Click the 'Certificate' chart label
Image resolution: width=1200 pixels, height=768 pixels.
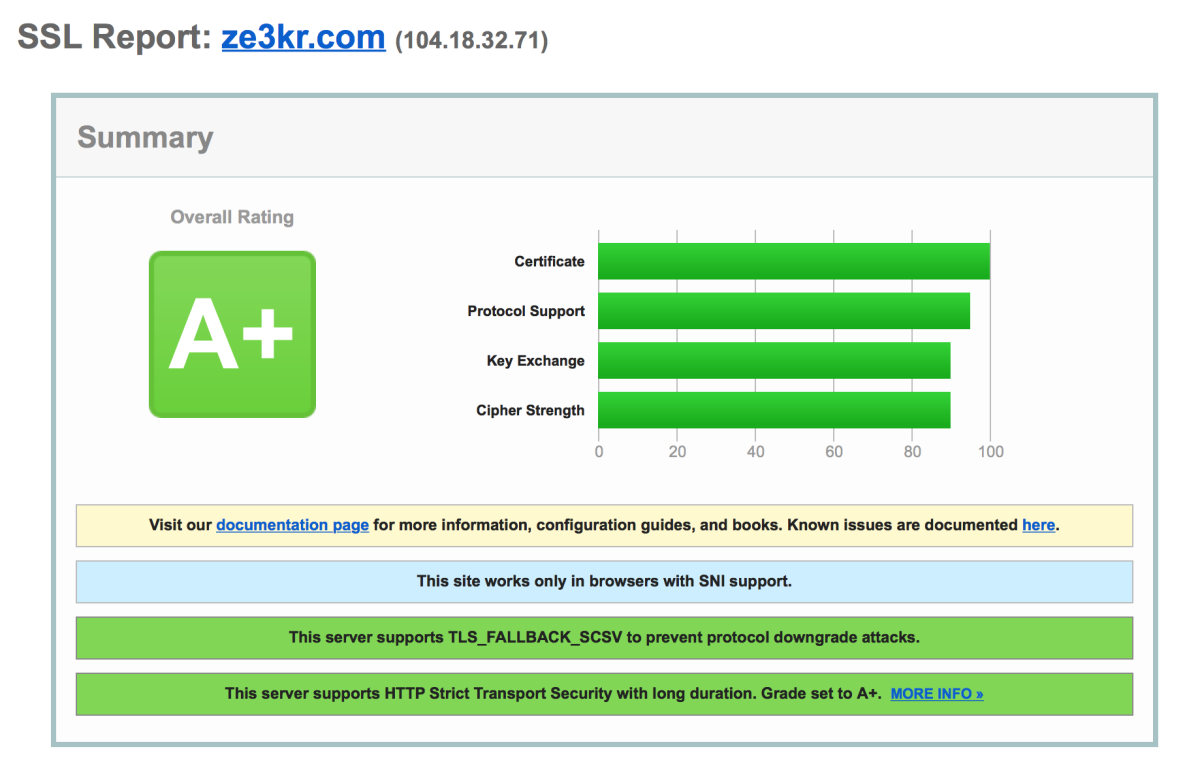click(549, 261)
